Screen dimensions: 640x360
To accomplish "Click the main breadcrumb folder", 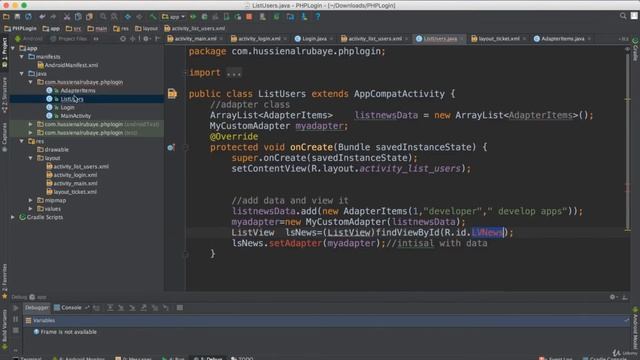I will point(97,29).
